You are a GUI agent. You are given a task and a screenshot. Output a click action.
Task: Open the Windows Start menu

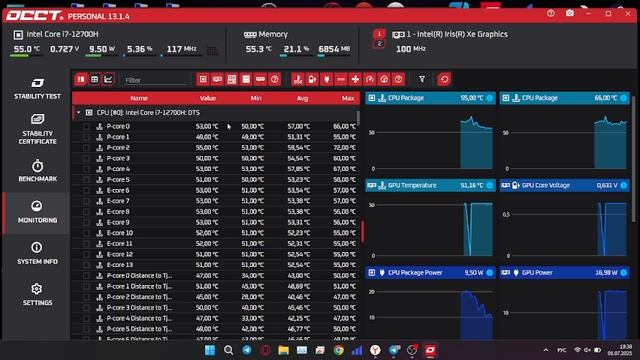(x=210, y=350)
